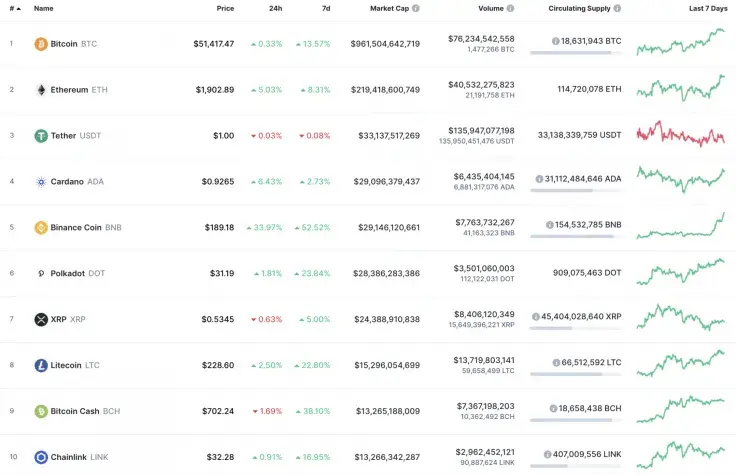Open Binance Coin's 7-day sparkline chart
Screen dimensions: 736x475
[681, 226]
